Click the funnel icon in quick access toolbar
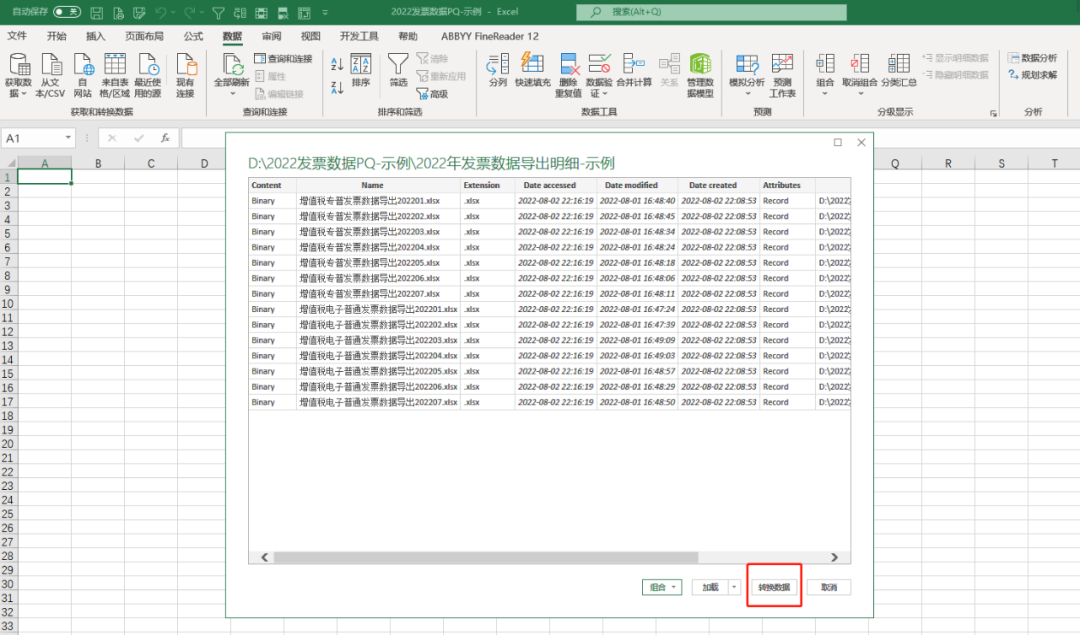Screen dimensions: 1080x635 218,12
